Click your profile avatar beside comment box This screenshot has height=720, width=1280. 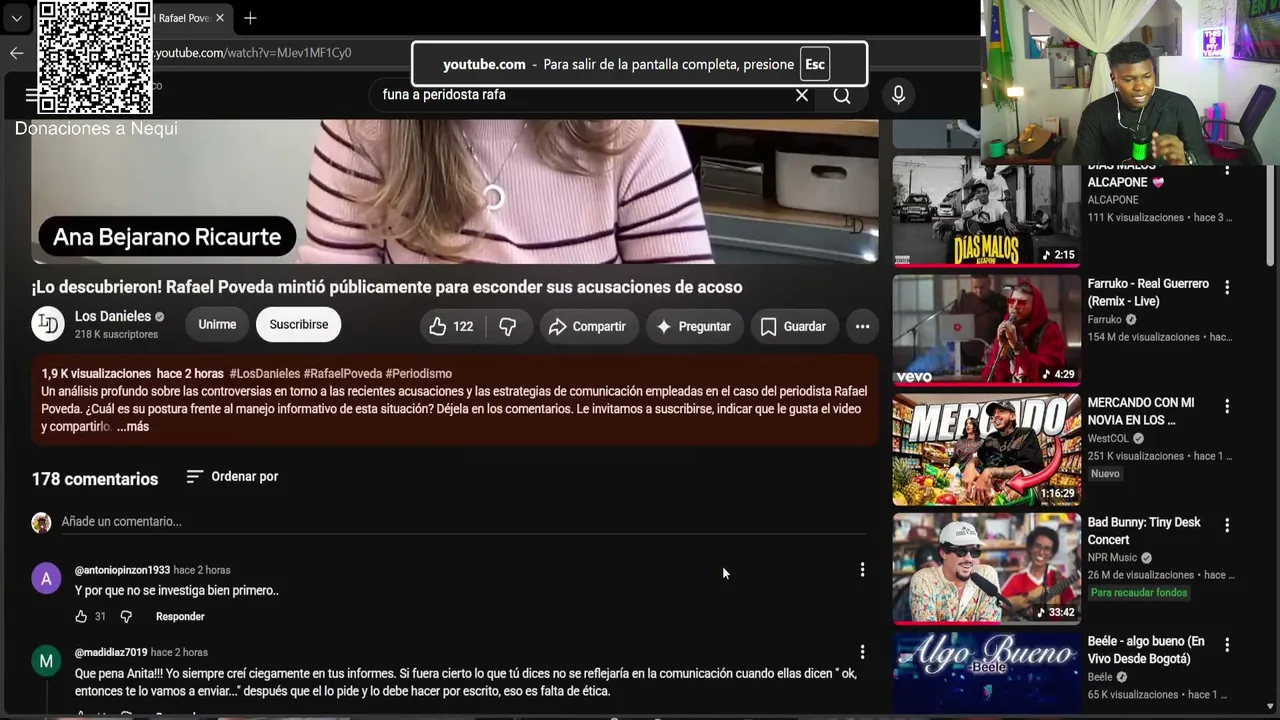pos(41,522)
